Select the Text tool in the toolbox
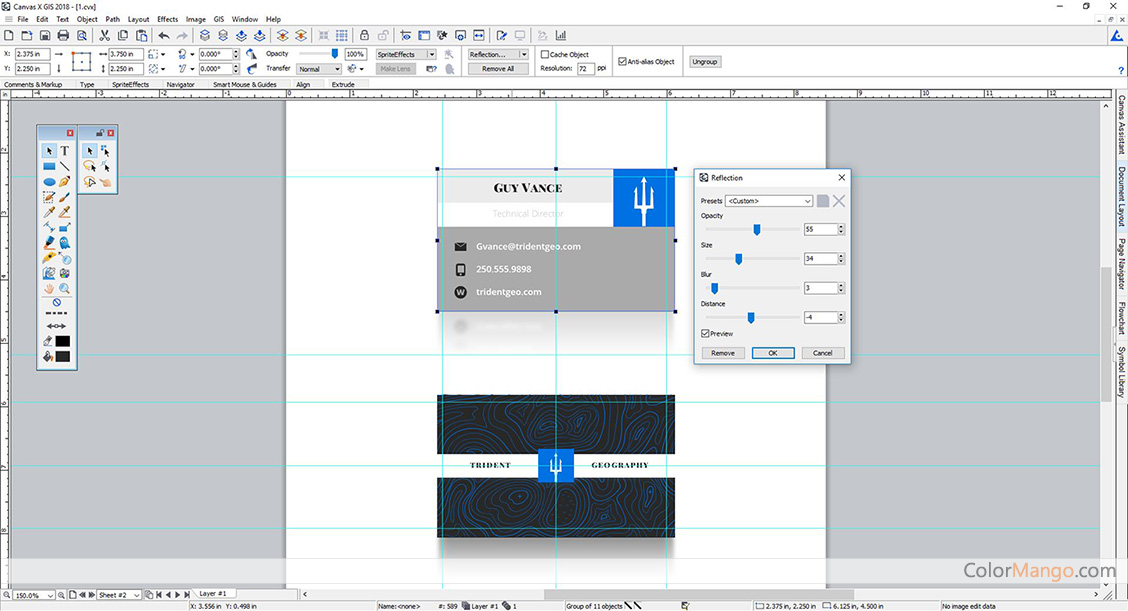Image resolution: width=1128 pixels, height=611 pixels. [65, 151]
